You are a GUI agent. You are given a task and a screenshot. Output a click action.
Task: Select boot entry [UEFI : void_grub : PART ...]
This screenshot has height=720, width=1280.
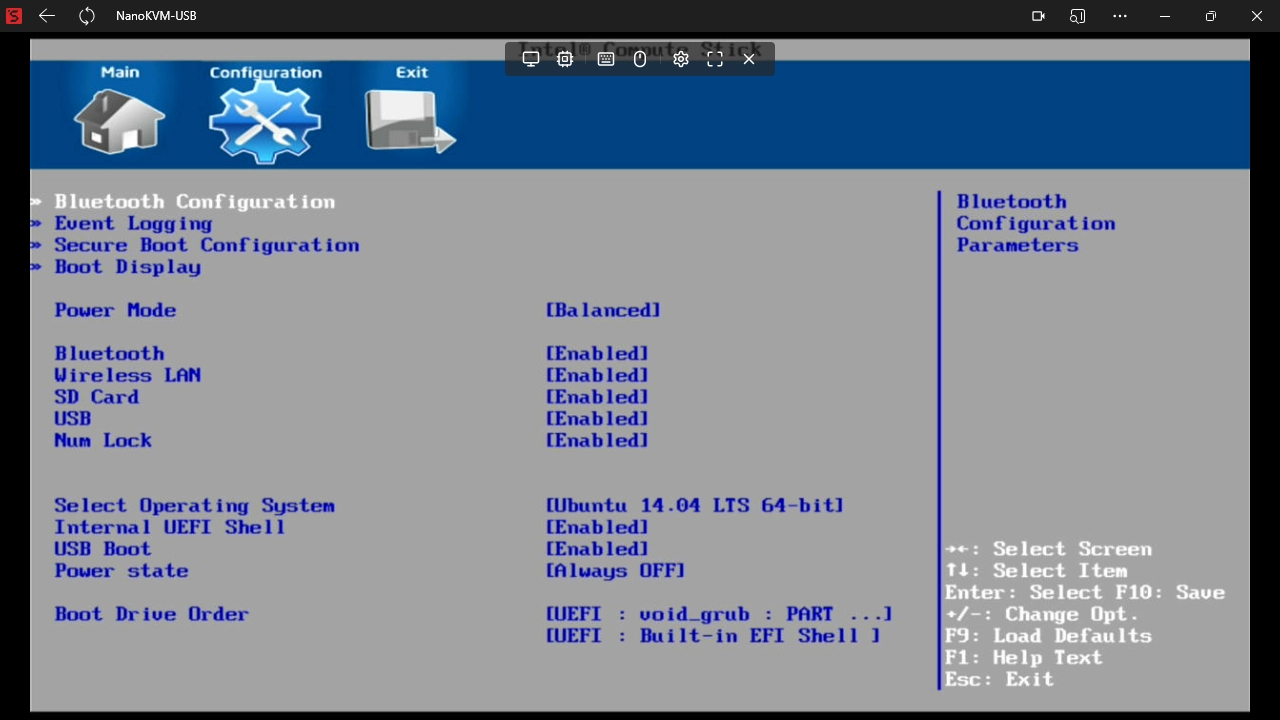[719, 614]
